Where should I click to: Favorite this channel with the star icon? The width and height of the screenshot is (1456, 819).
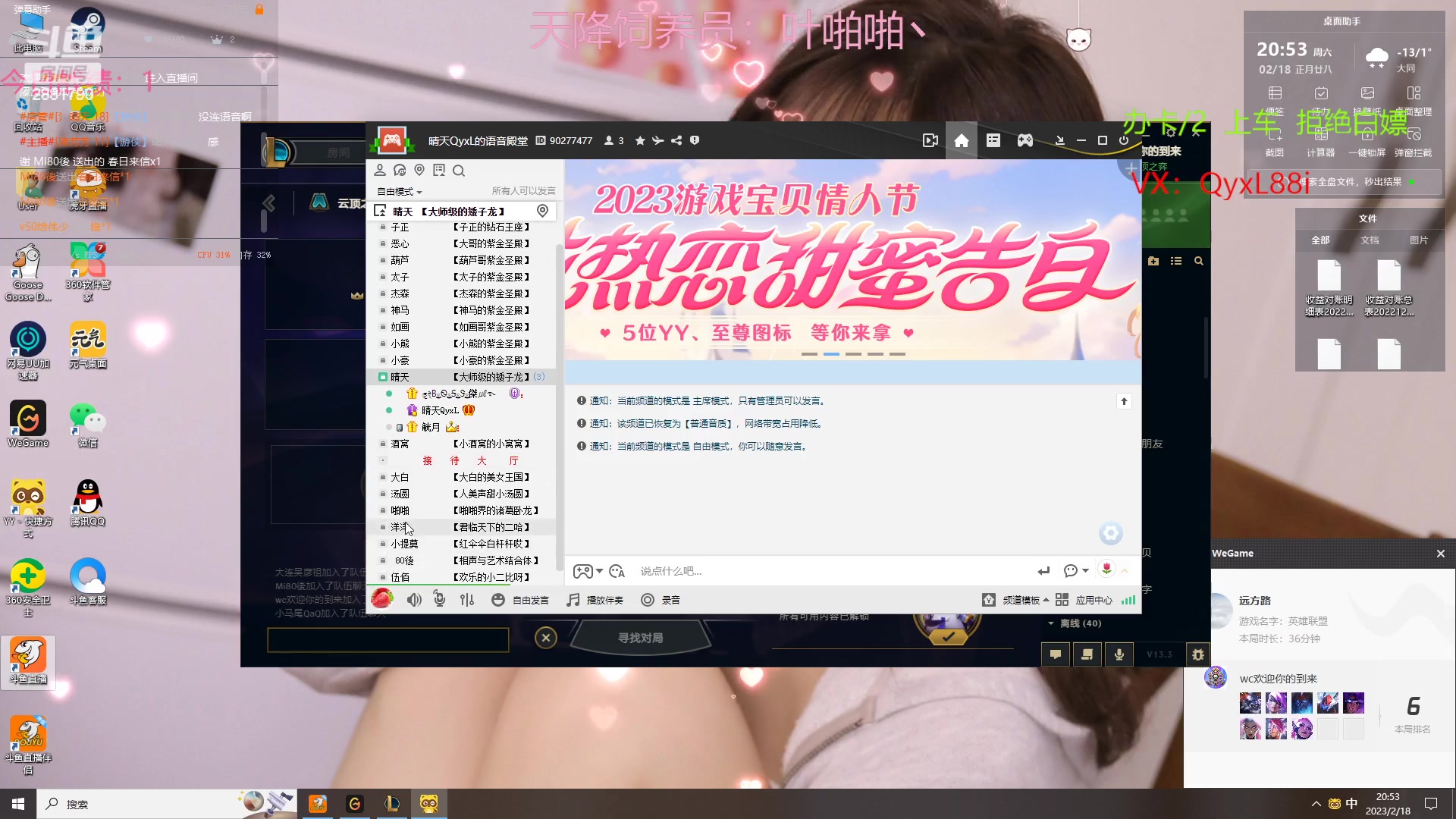[640, 141]
